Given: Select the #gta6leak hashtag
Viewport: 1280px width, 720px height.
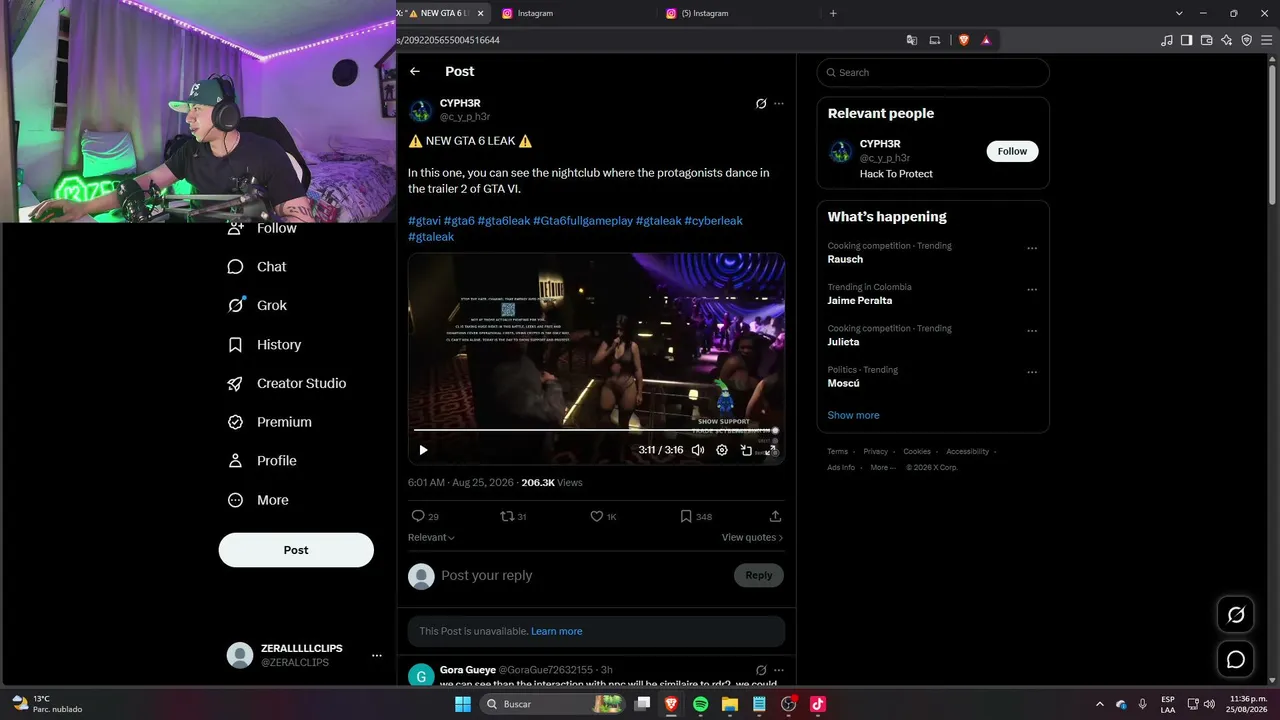Looking at the screenshot, I should click(x=504, y=221).
